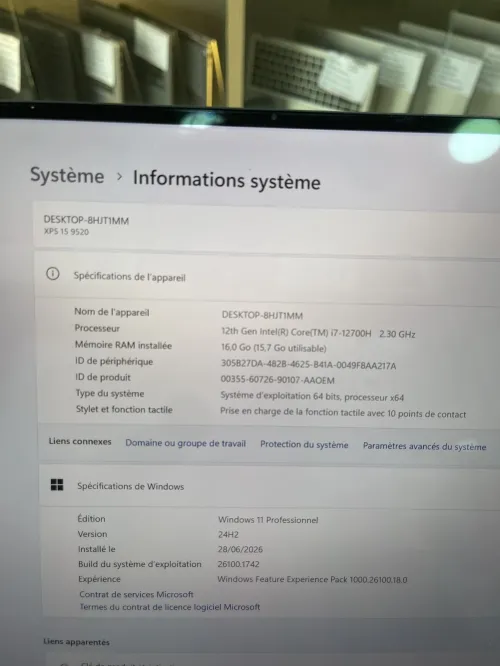Open Protection du système link
The width and height of the screenshot is (500, 666).
click(x=304, y=444)
